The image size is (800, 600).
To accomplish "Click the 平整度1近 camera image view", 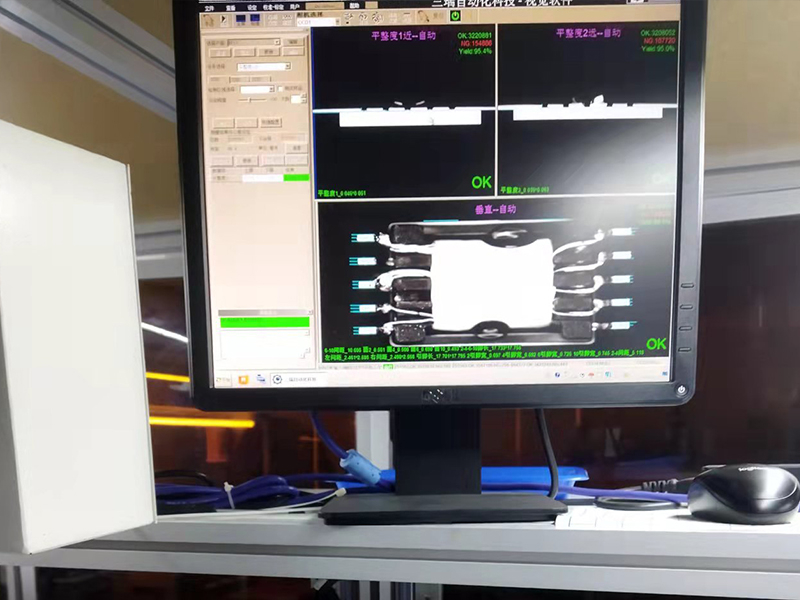I will click(x=404, y=112).
